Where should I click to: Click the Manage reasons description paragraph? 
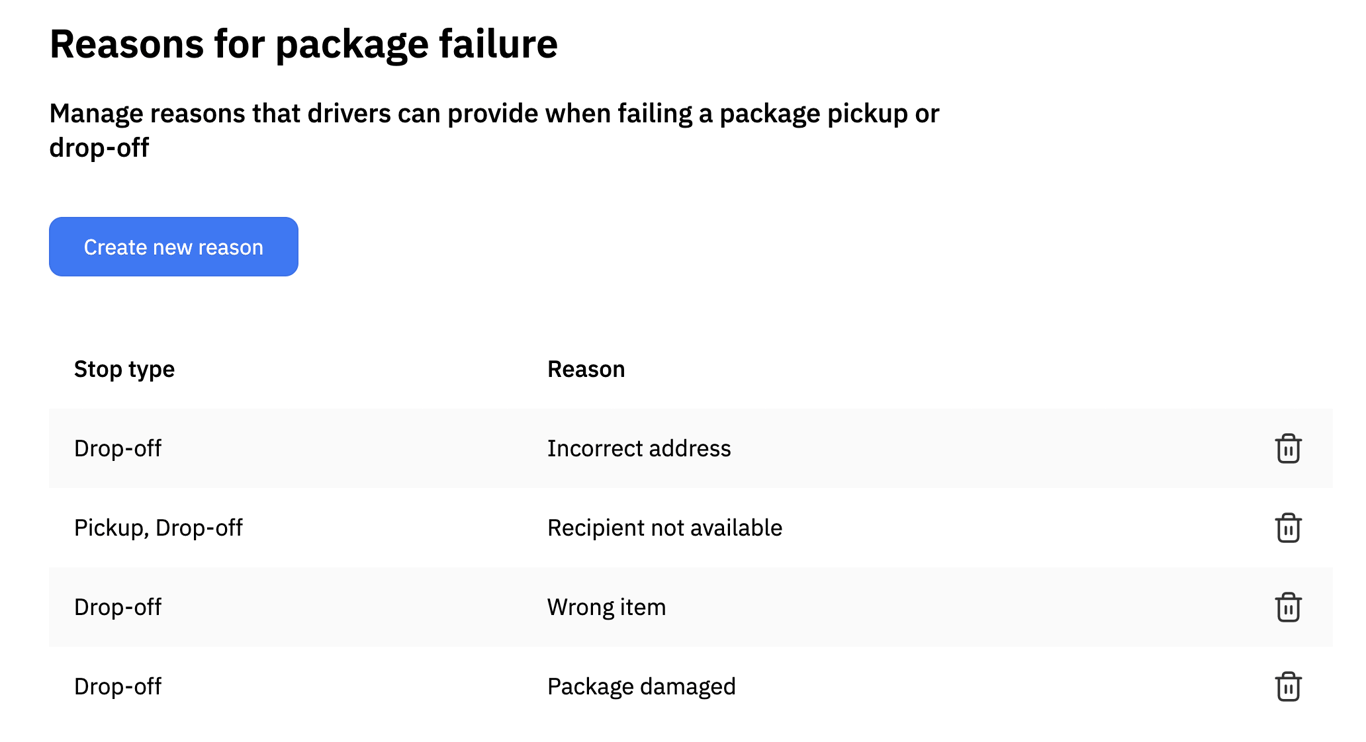pyautogui.click(x=494, y=130)
